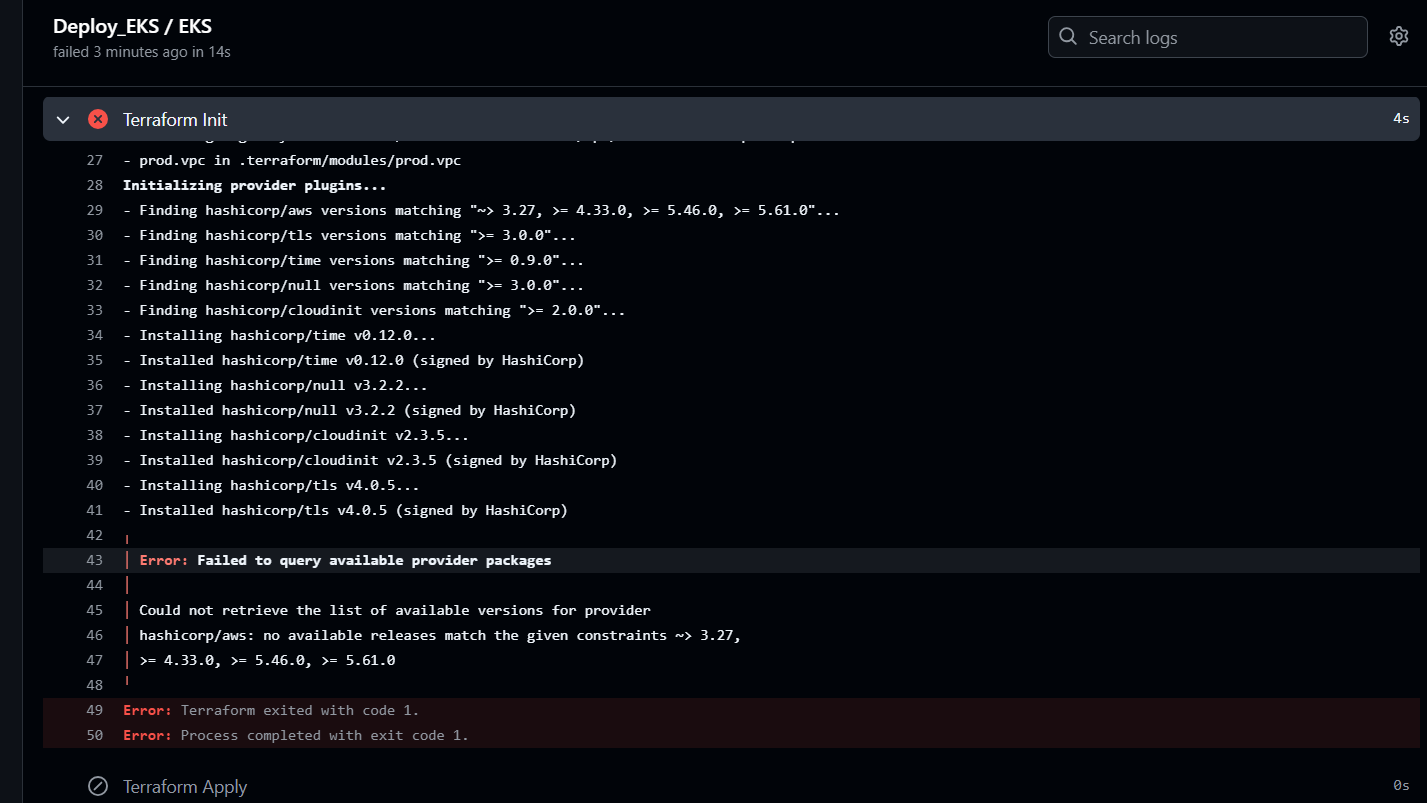Select the 'Finding hashicorp/aws versions' log line

[481, 210]
